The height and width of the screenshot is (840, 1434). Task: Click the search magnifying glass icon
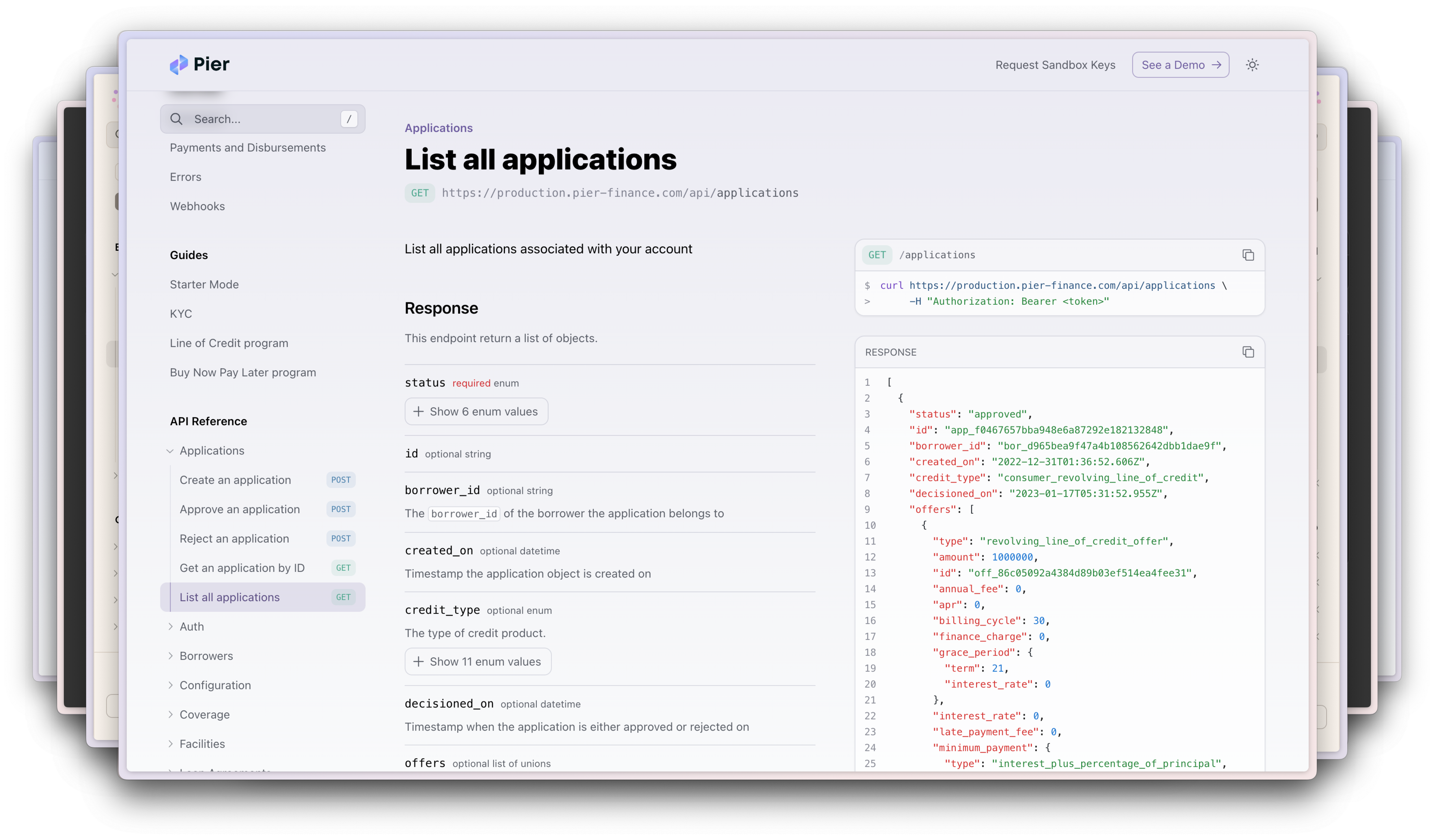177,119
